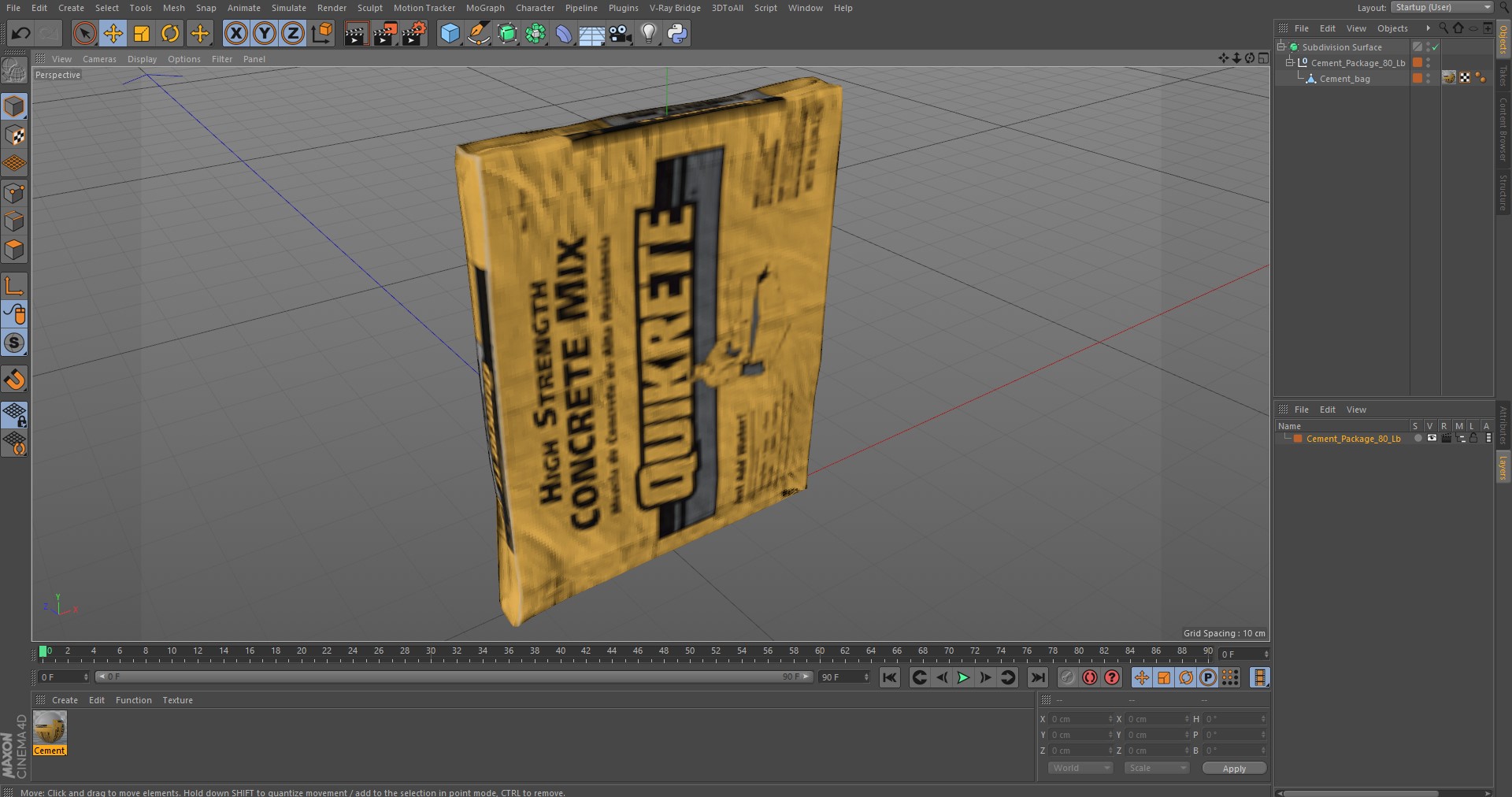Activate the Rotate tool
The height and width of the screenshot is (797, 1512).
(170, 33)
